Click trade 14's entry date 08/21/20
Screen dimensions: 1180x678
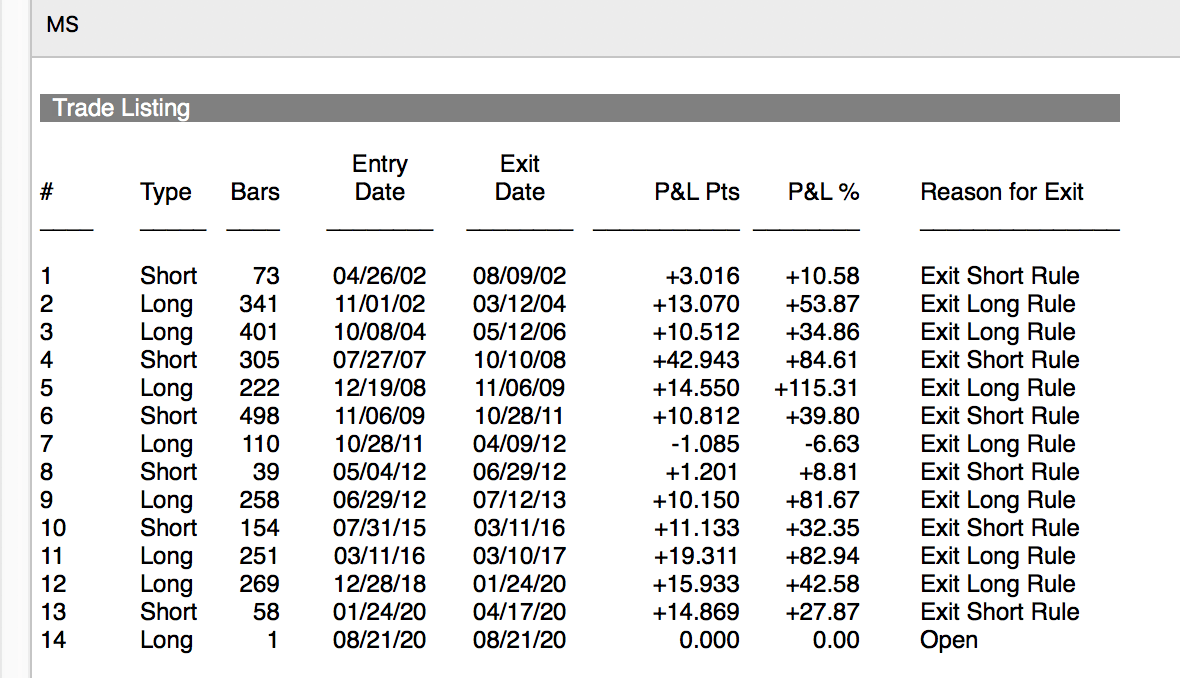(379, 640)
